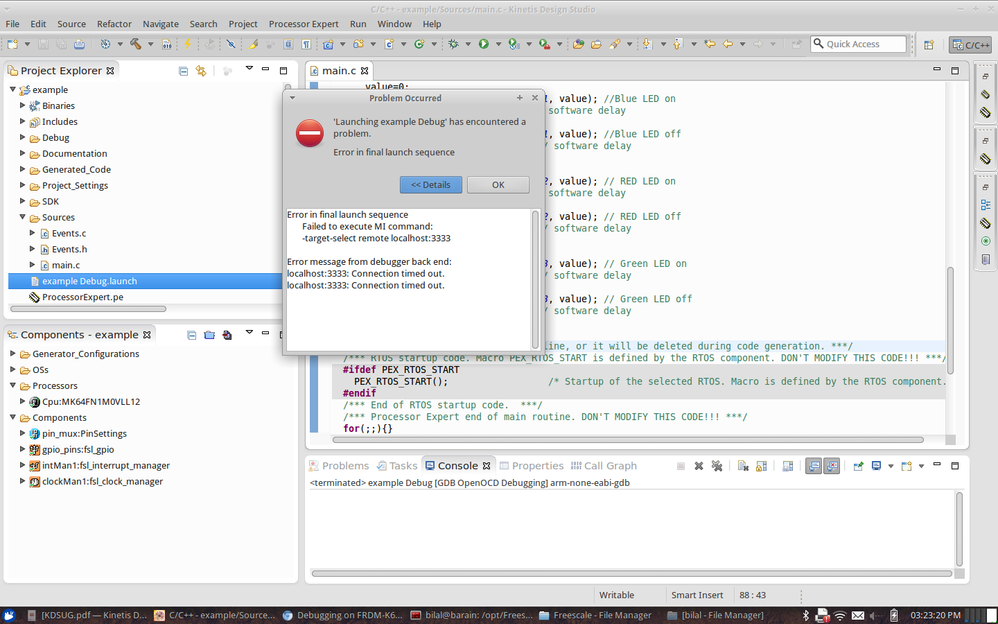998x624 pixels.
Task: Expand Generator_Configurations node
Action: 13,354
